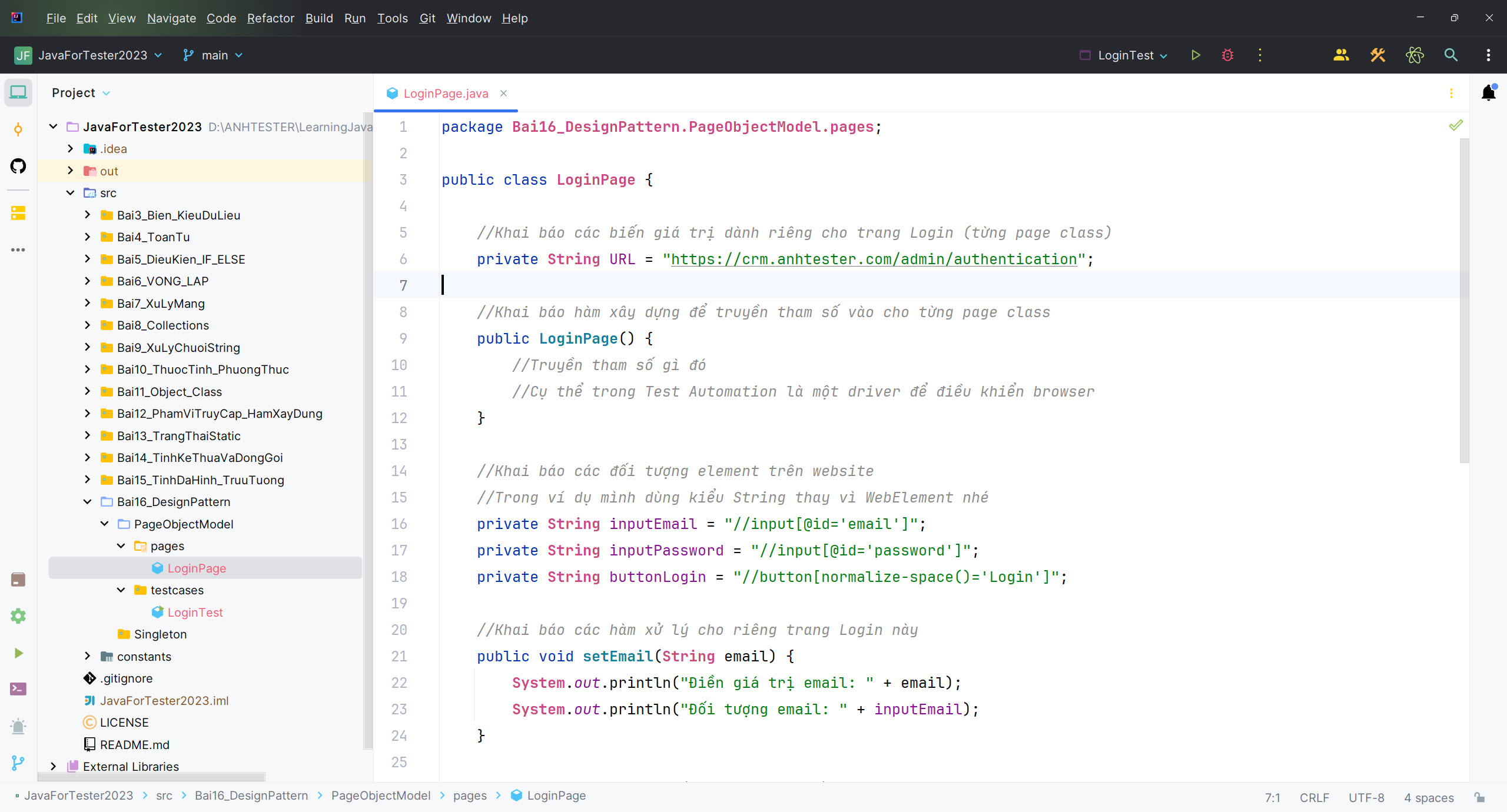The height and width of the screenshot is (812, 1507).
Task: Run LoginTest with the green play button
Action: 1196,55
